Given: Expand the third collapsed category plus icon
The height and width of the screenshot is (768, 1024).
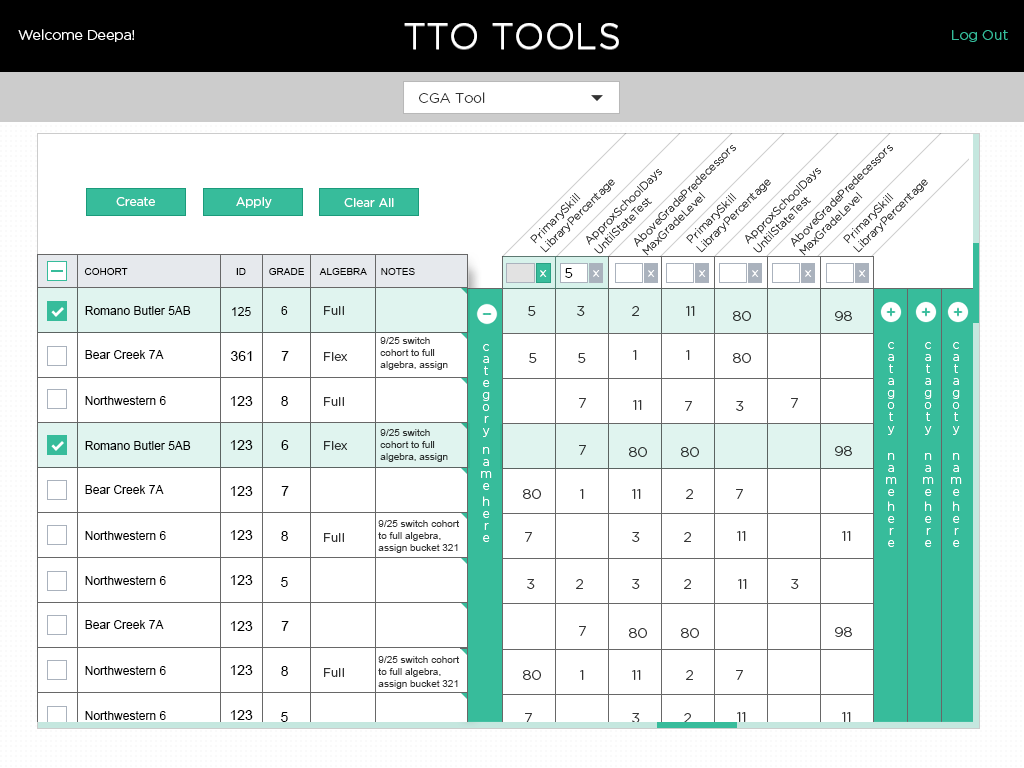Looking at the screenshot, I should 957,312.
